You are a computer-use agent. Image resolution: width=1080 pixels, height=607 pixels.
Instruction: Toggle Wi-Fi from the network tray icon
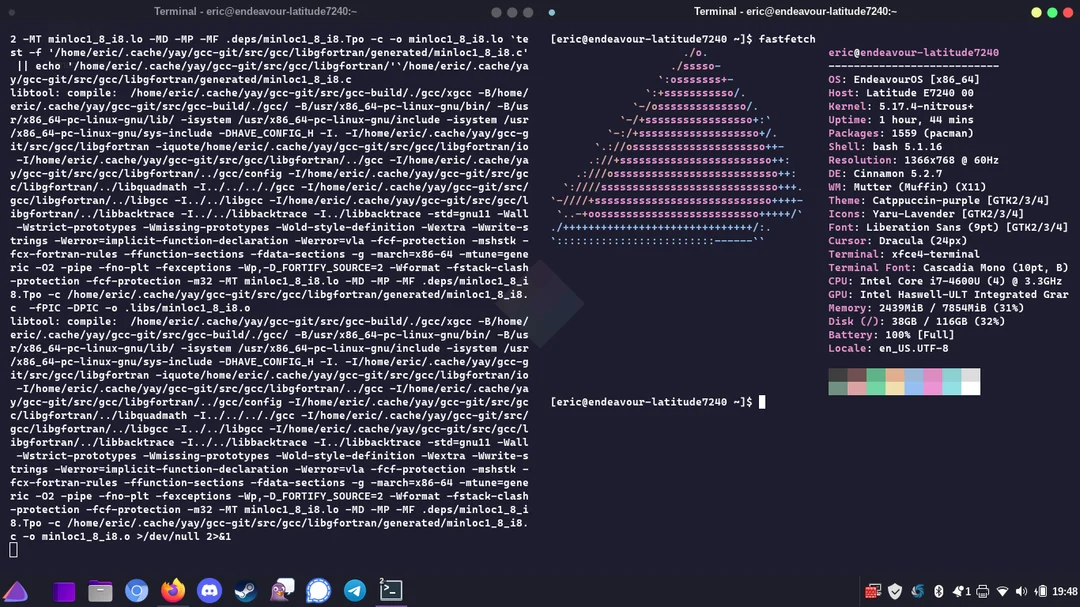[1000, 590]
